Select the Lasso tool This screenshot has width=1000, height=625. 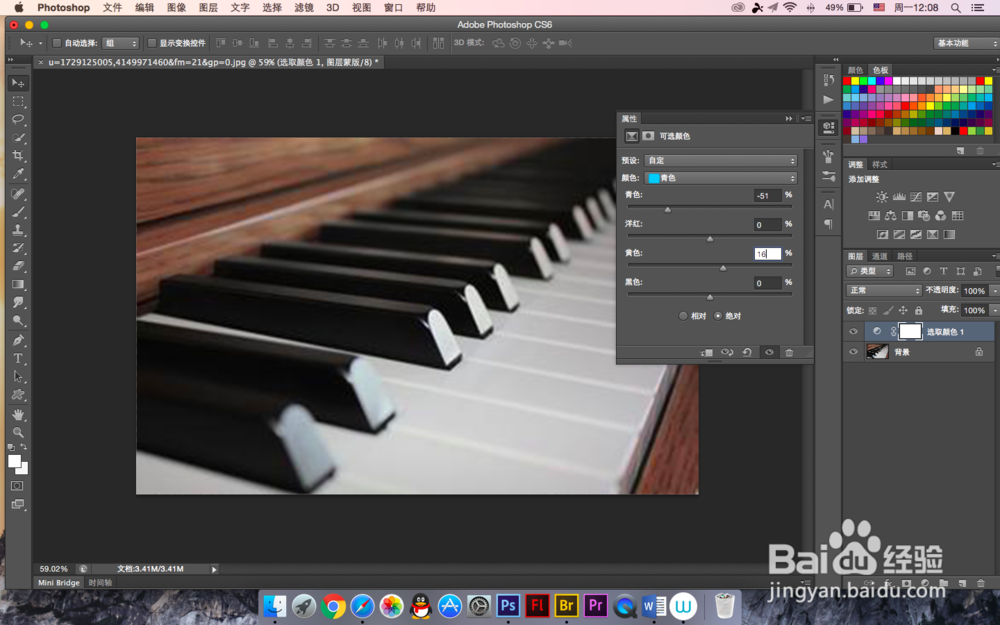tap(18, 119)
